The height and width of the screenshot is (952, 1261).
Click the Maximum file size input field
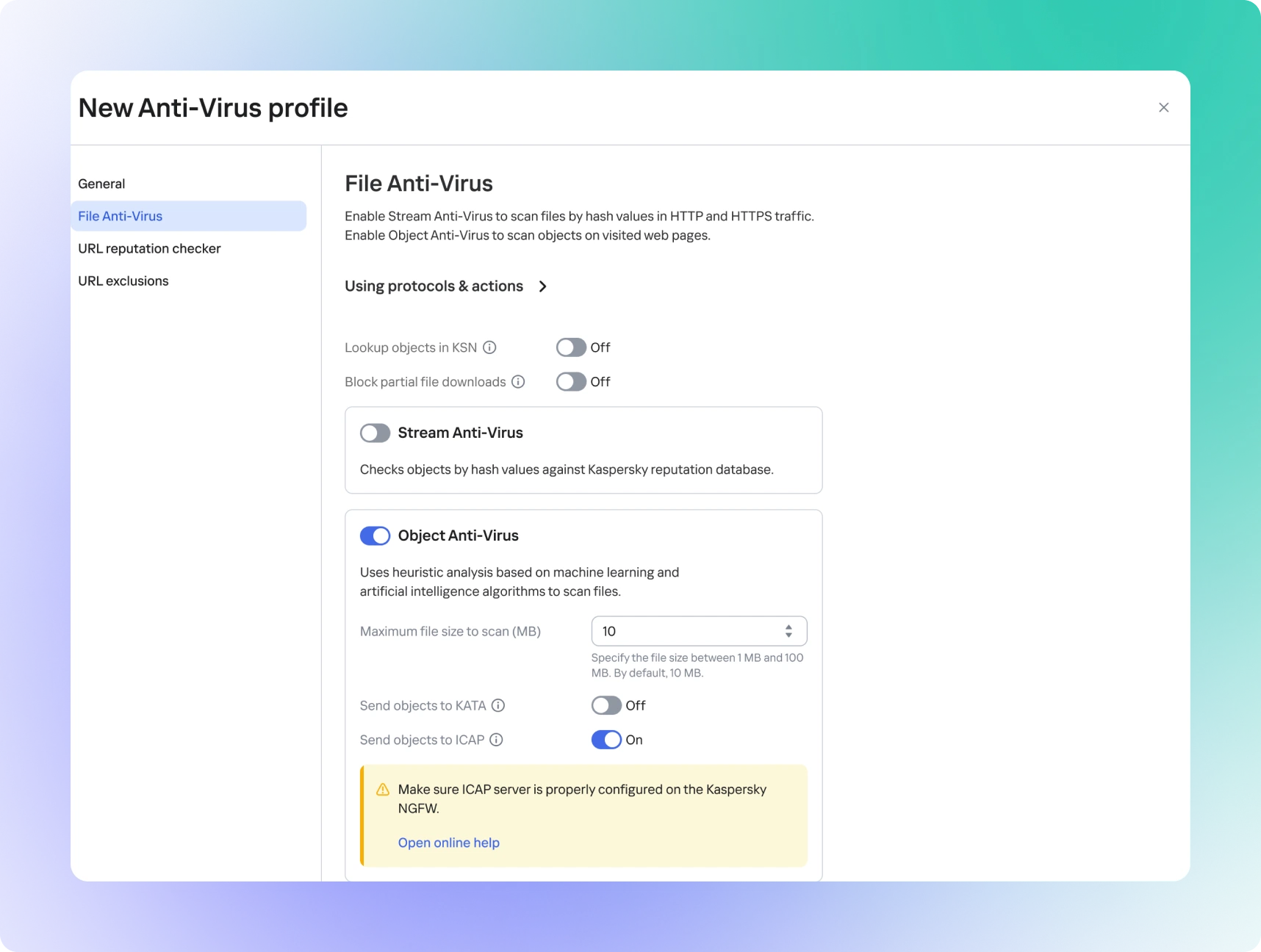683,631
